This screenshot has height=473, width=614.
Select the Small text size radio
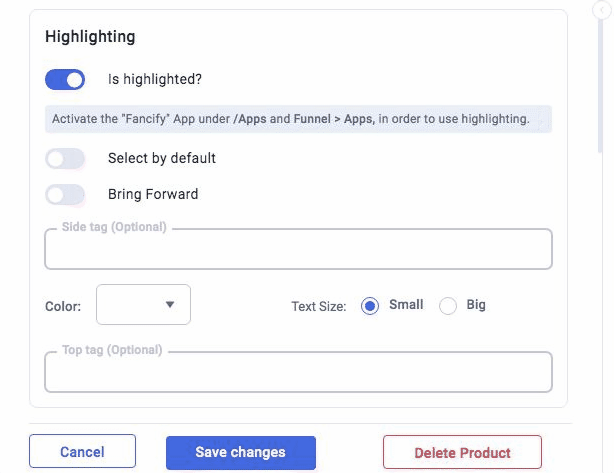coord(370,306)
